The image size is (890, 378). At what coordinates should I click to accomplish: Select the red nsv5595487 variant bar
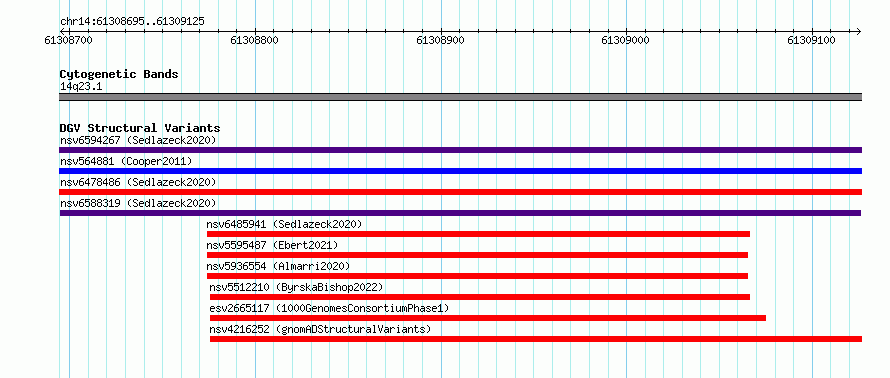(477, 255)
